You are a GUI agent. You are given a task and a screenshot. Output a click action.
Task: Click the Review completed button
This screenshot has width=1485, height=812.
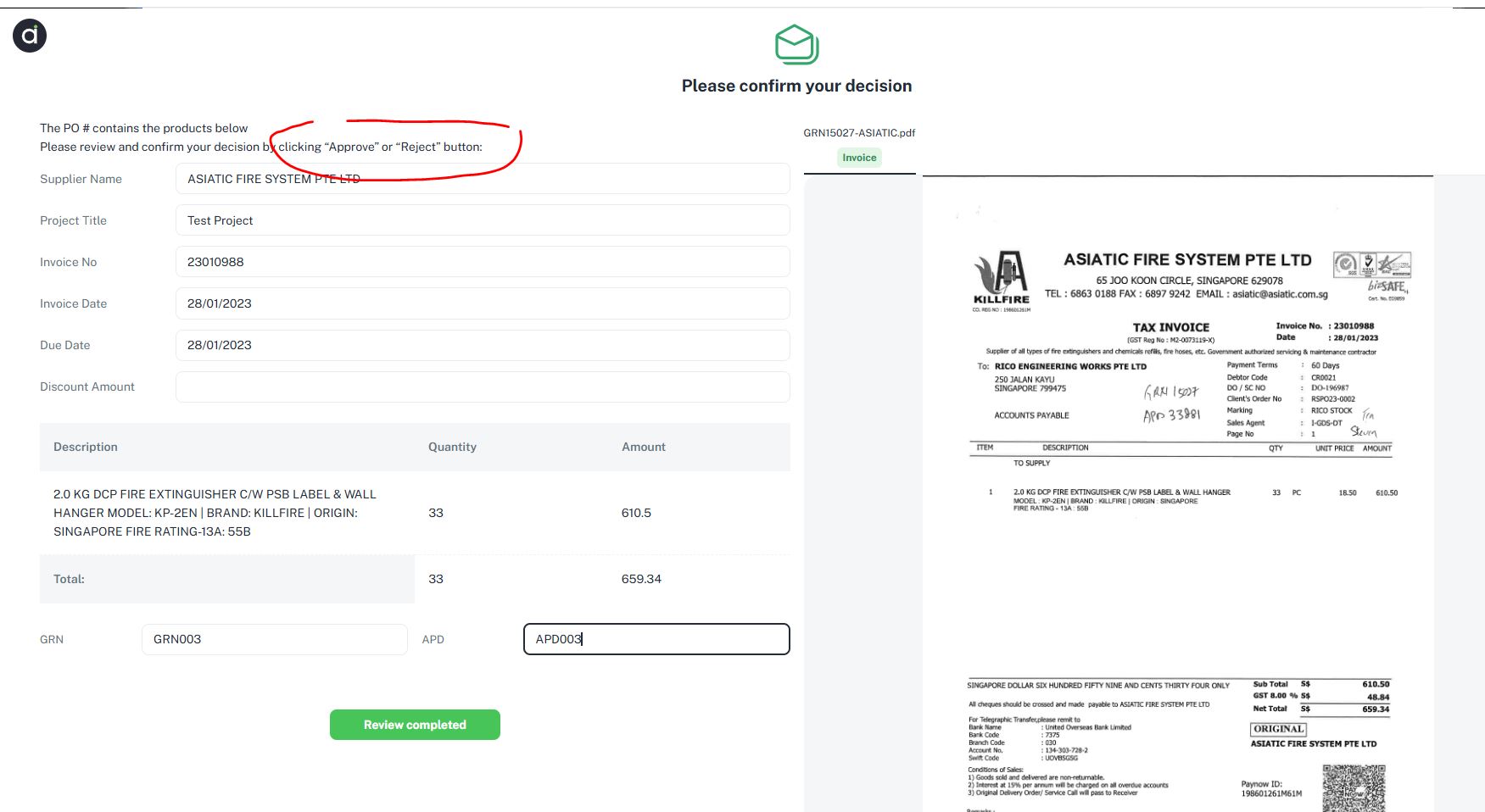point(415,725)
